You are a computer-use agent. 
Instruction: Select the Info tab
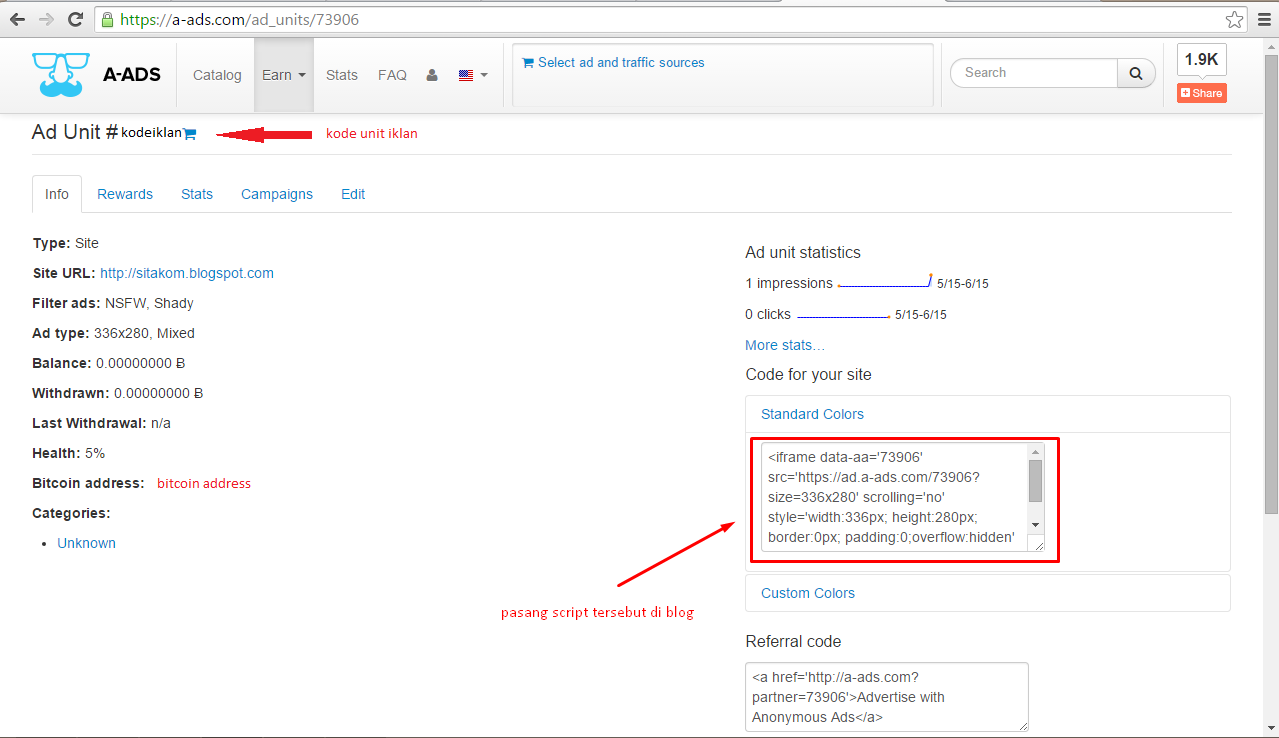[57, 194]
